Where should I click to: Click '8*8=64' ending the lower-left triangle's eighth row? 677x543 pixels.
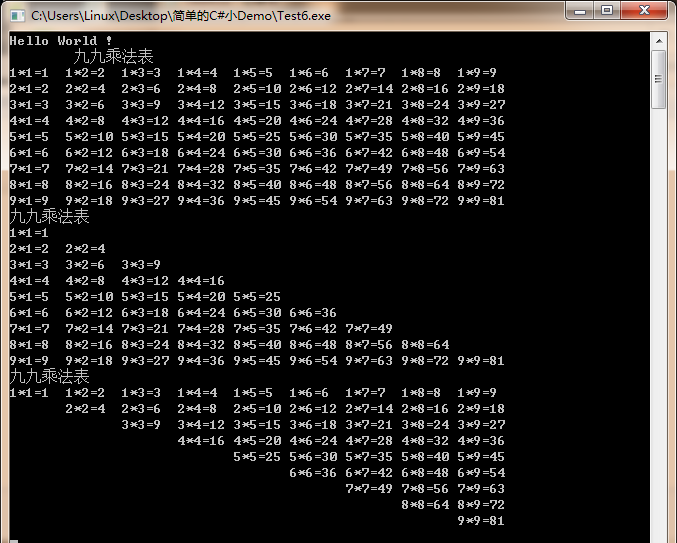[x=425, y=344]
